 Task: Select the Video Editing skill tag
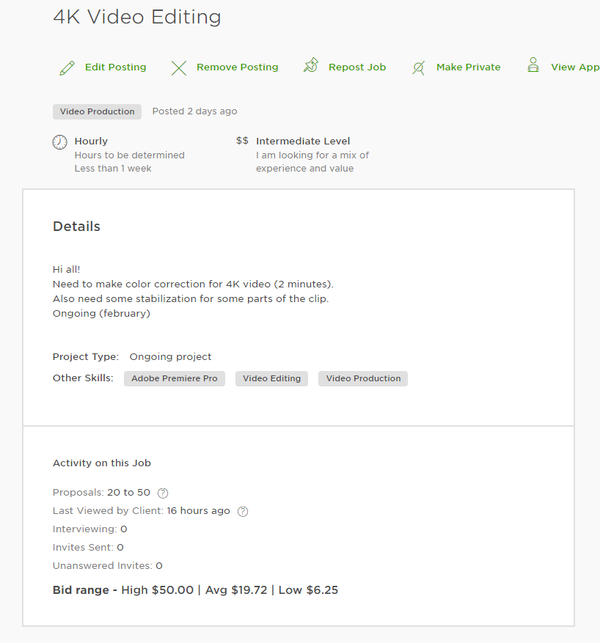(272, 379)
